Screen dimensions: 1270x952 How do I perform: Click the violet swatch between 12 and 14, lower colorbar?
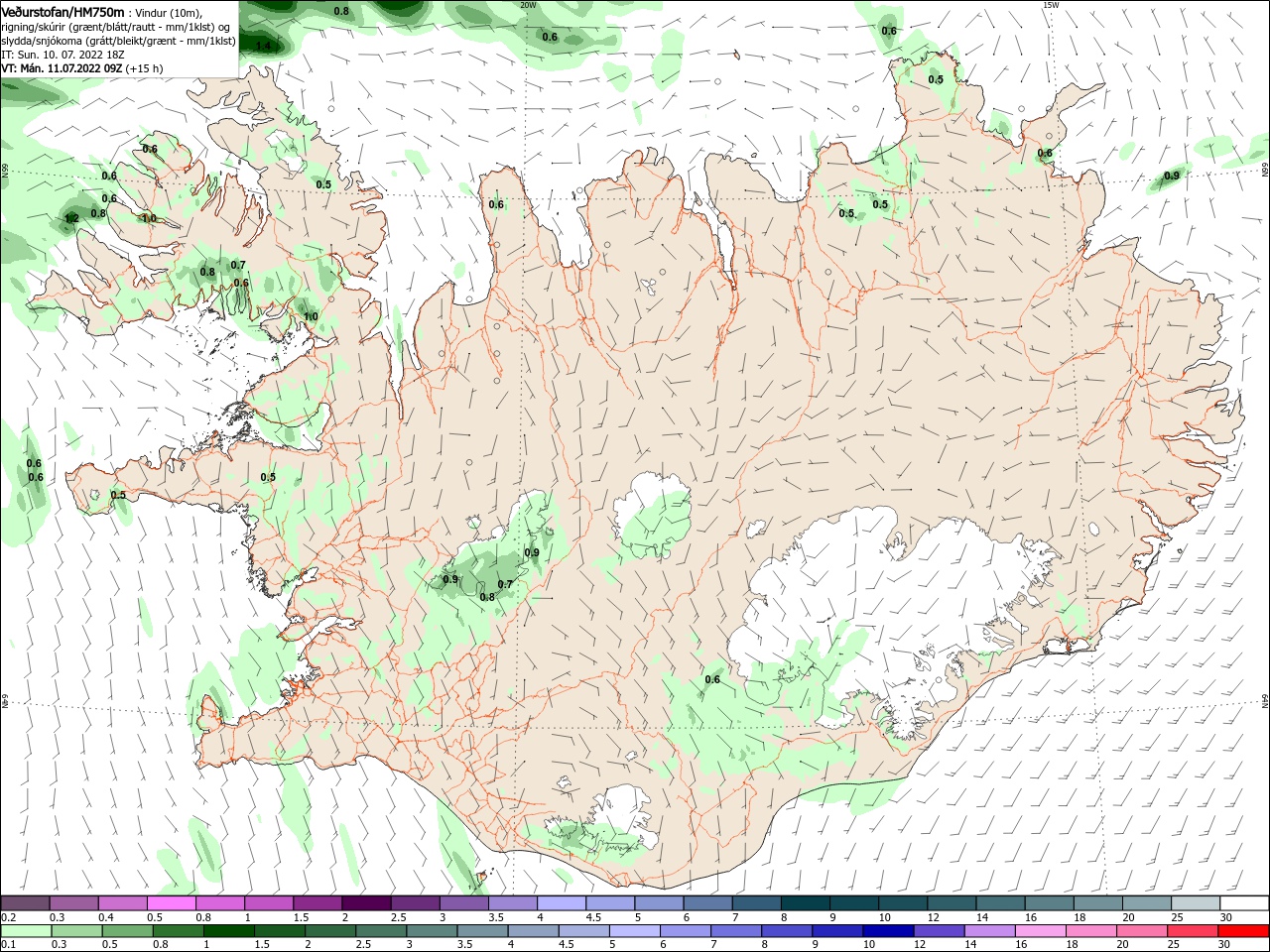point(940,931)
